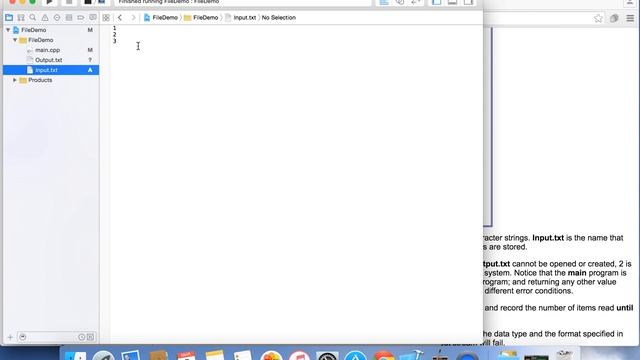Switch to the Standard editor
This screenshot has width=640, height=360.
(x=384, y=2)
